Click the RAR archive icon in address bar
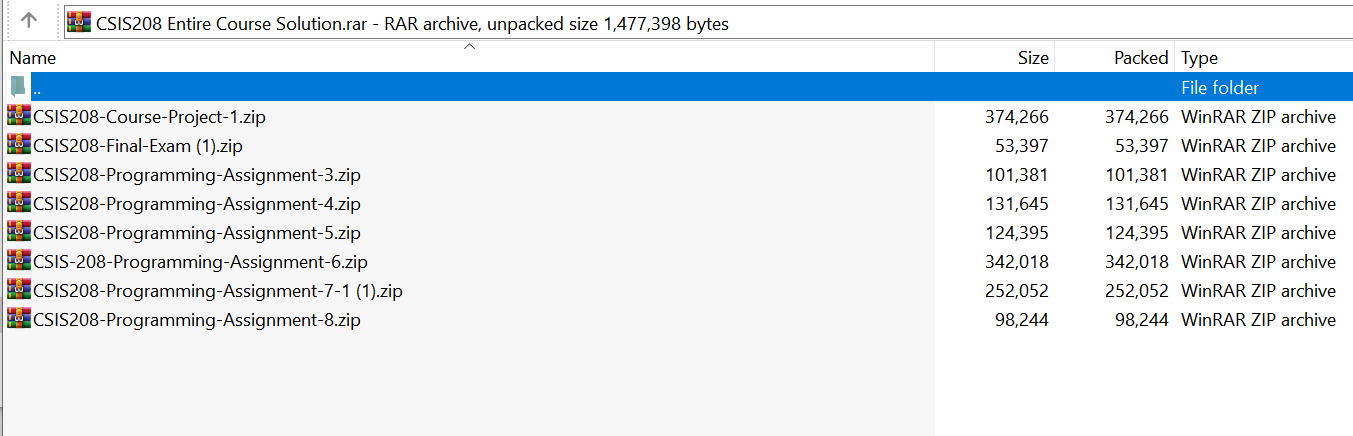Viewport: 1353px width, 436px height. 80,23
